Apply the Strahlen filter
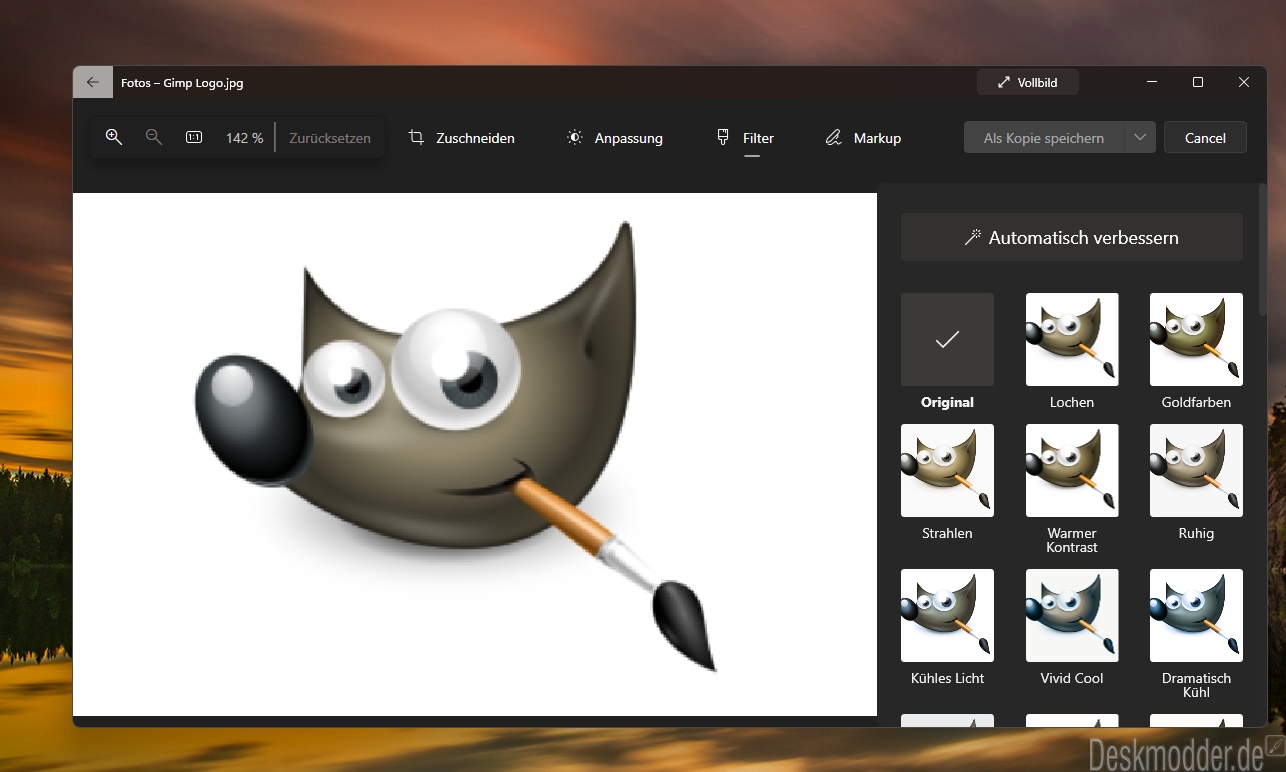This screenshot has width=1286, height=772. [x=947, y=470]
